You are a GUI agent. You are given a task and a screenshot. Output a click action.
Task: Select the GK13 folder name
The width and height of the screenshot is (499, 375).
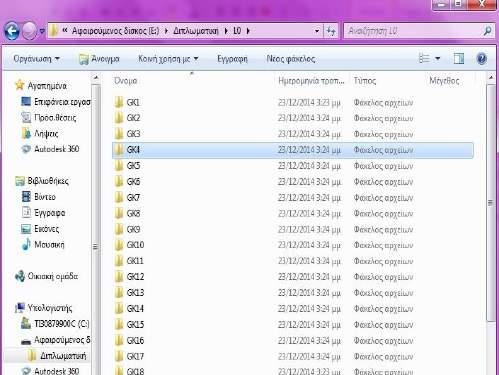135,293
